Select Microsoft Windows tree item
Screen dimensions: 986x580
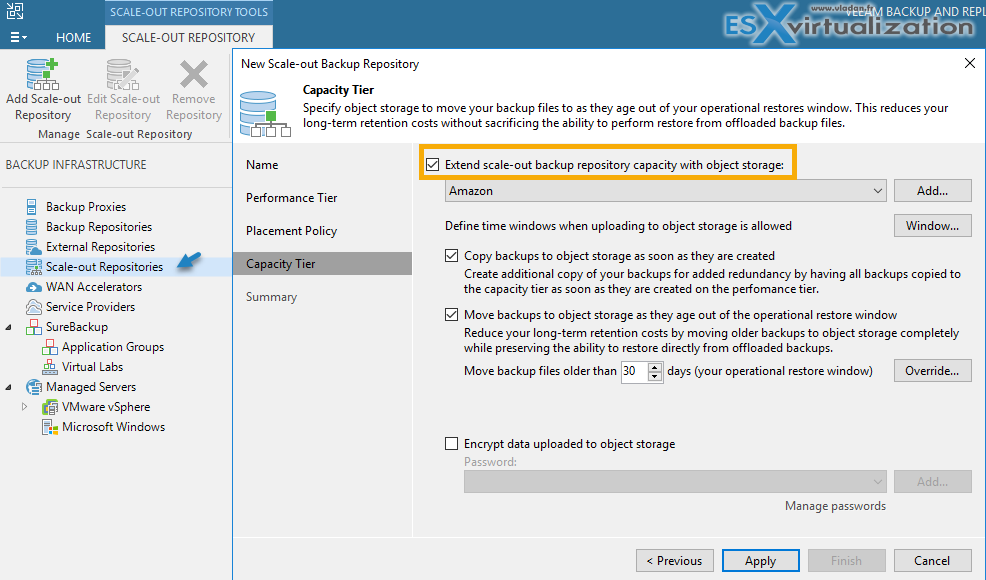tap(113, 427)
